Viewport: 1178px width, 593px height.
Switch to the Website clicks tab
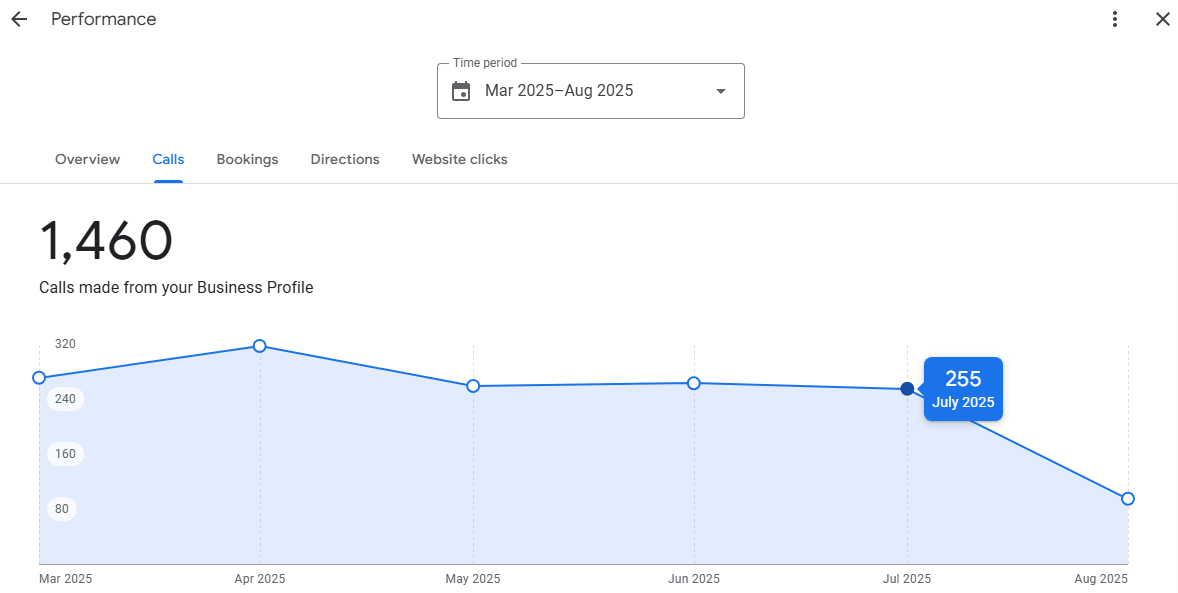(459, 159)
